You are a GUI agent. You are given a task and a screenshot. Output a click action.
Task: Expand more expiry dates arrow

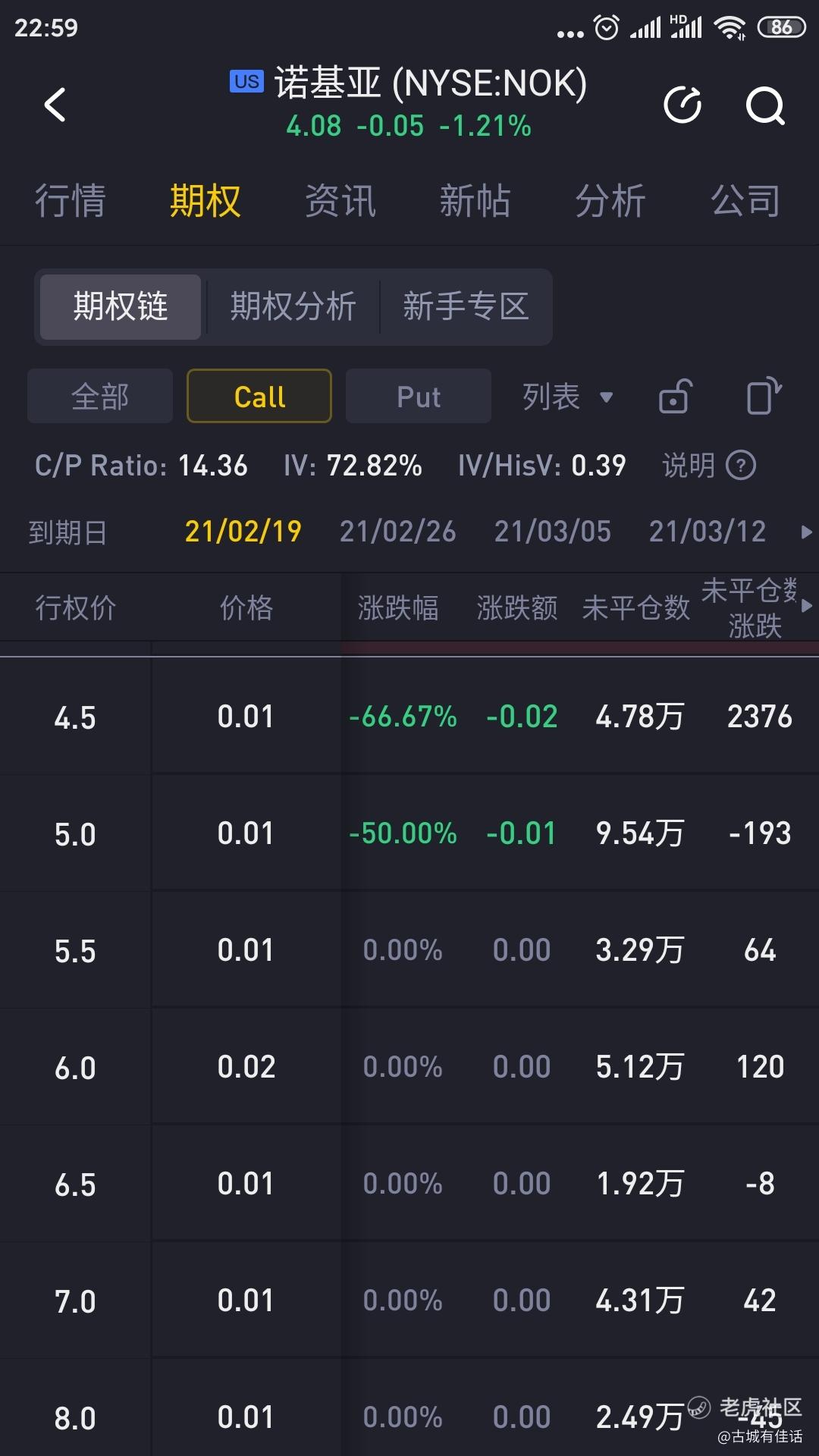(806, 532)
